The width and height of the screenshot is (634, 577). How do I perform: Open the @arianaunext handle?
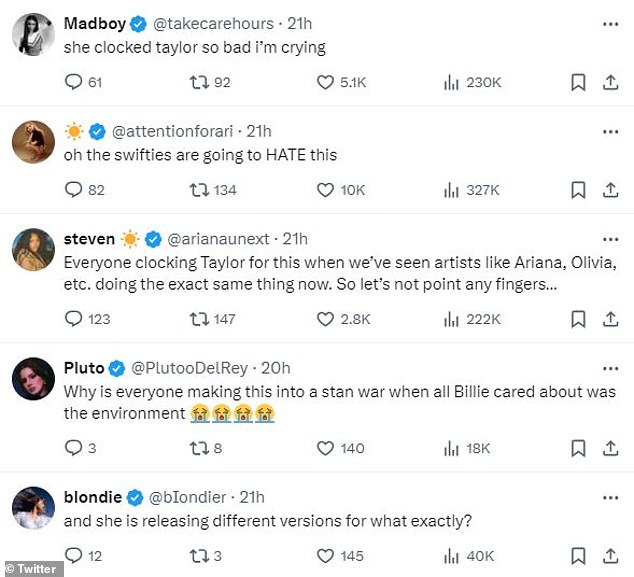point(218,239)
